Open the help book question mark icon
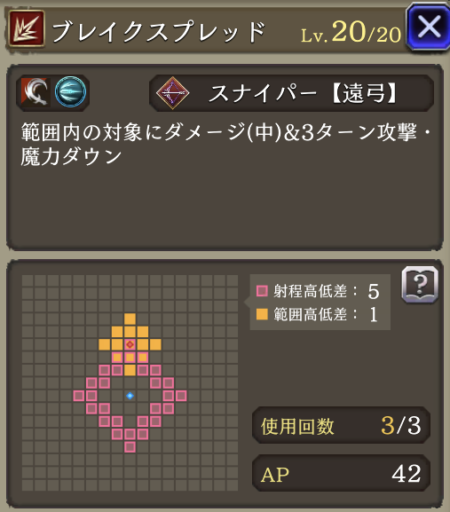 click(420, 284)
